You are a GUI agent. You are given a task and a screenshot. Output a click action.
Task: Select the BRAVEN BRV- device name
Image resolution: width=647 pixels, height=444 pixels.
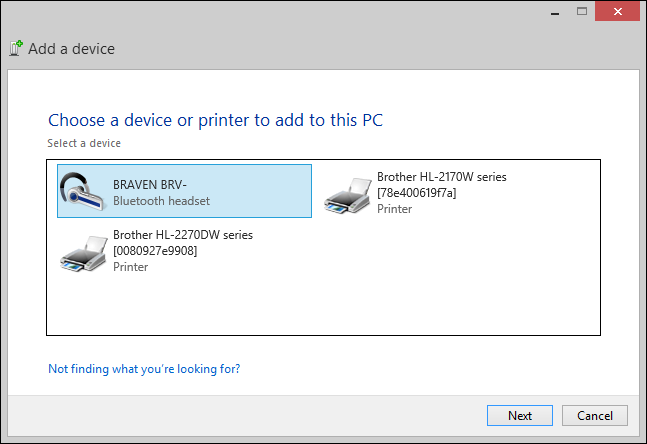click(x=150, y=185)
